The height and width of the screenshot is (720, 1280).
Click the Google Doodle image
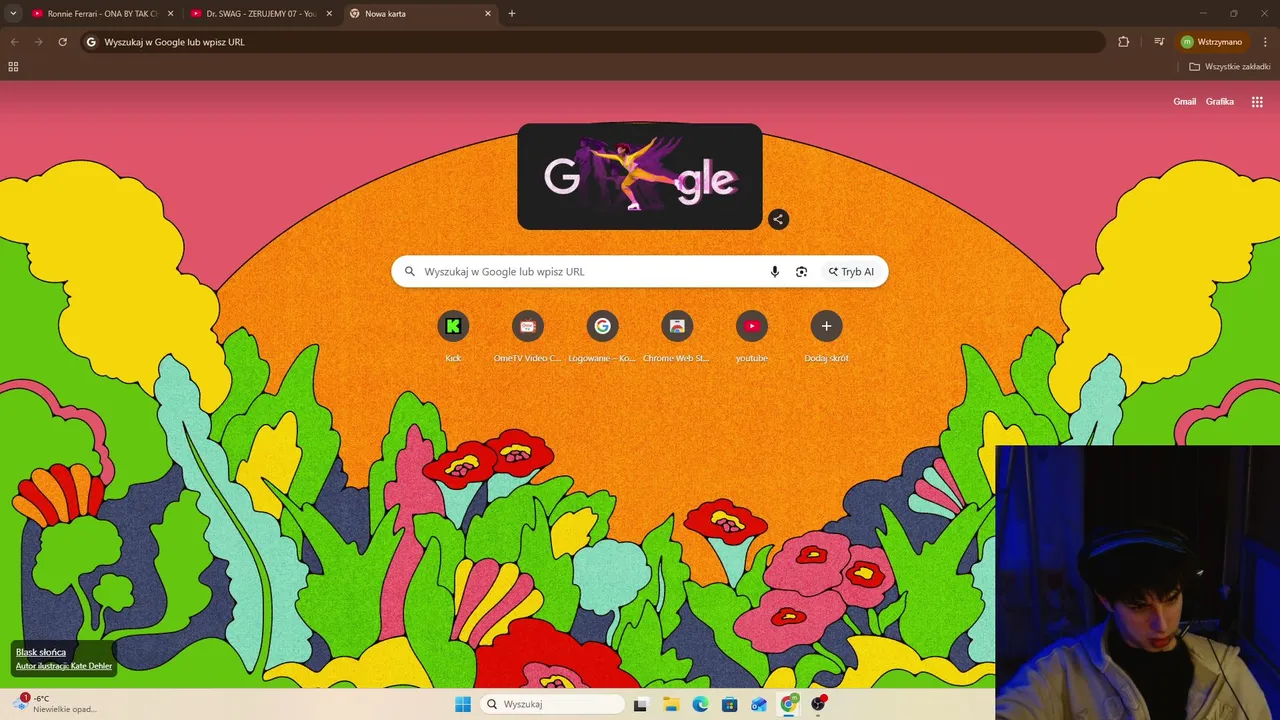coord(640,177)
